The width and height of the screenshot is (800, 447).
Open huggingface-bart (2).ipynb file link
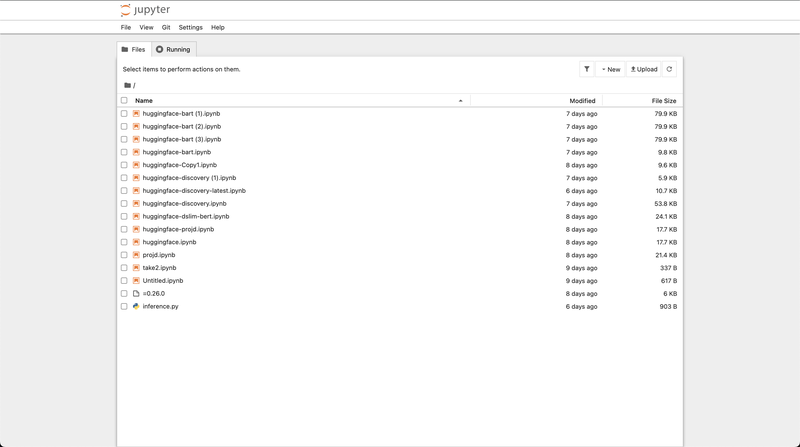click(182, 127)
